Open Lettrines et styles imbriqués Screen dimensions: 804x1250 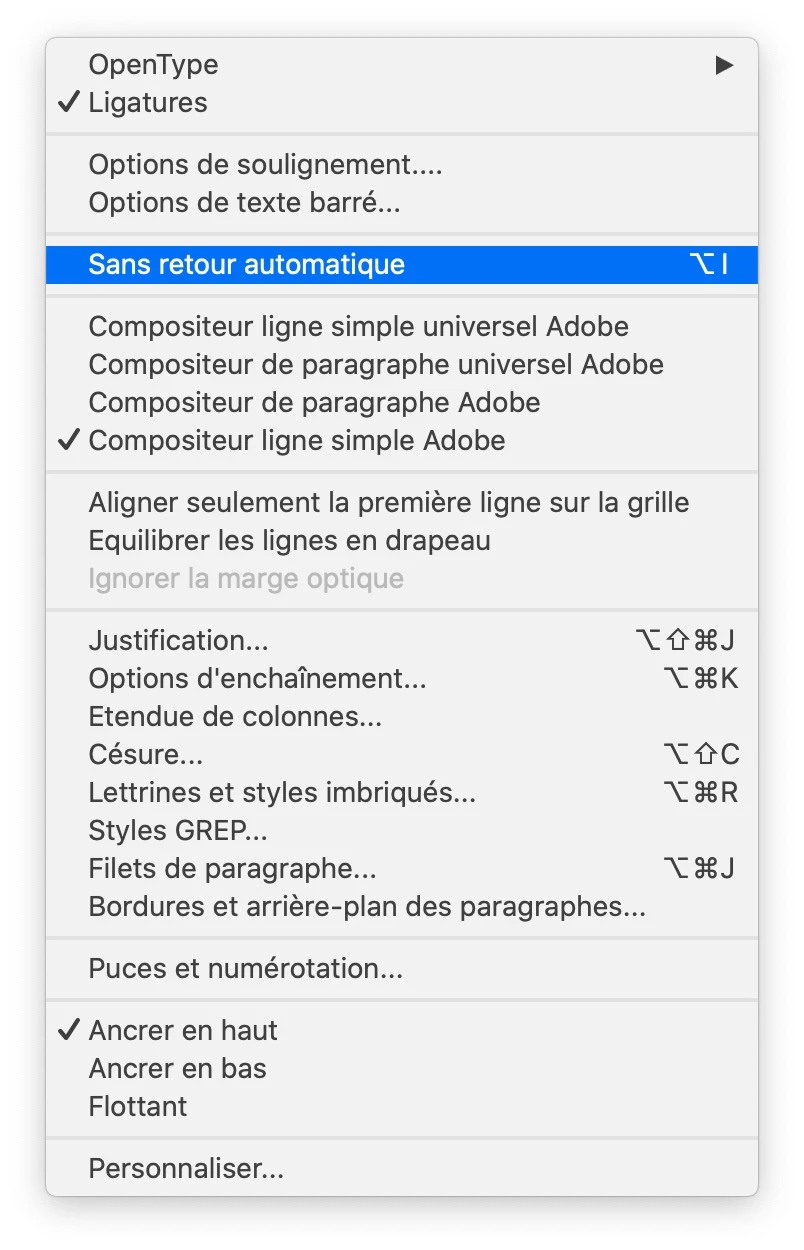point(282,793)
